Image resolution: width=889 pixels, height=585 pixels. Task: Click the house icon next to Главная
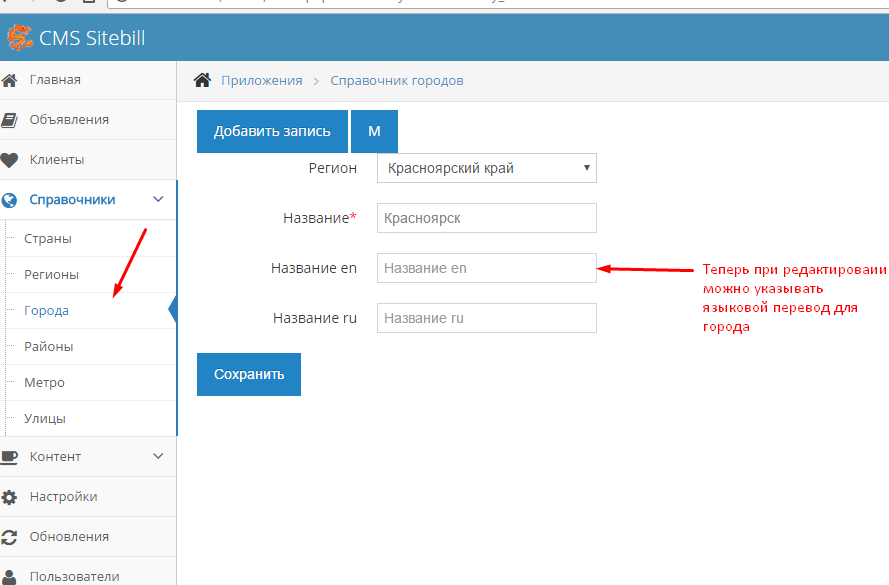10,80
